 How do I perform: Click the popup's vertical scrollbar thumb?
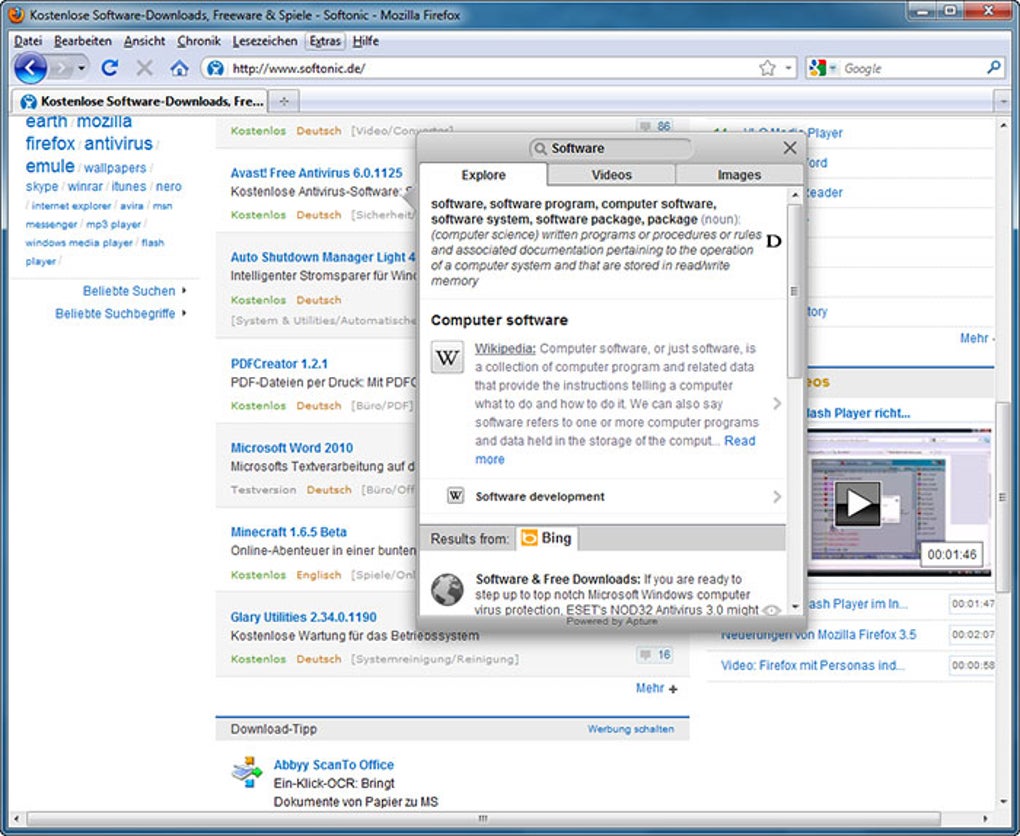pos(794,291)
